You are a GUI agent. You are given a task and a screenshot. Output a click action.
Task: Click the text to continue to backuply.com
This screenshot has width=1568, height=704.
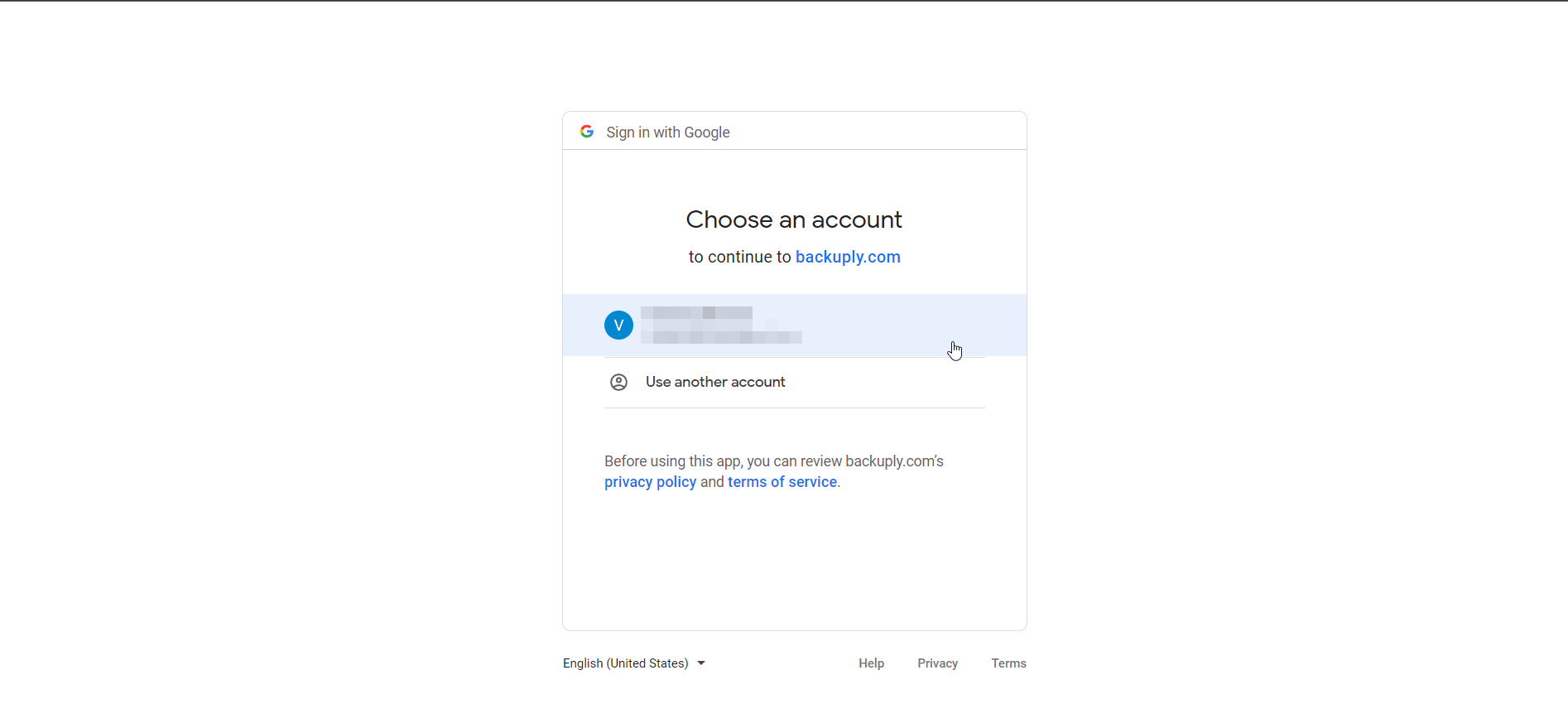click(x=739, y=257)
